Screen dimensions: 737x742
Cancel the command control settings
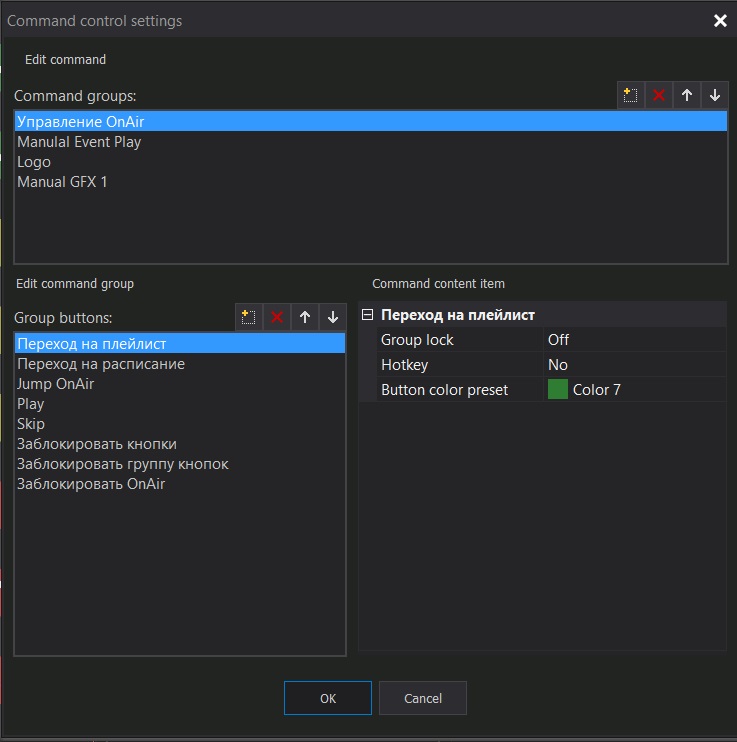click(x=423, y=698)
